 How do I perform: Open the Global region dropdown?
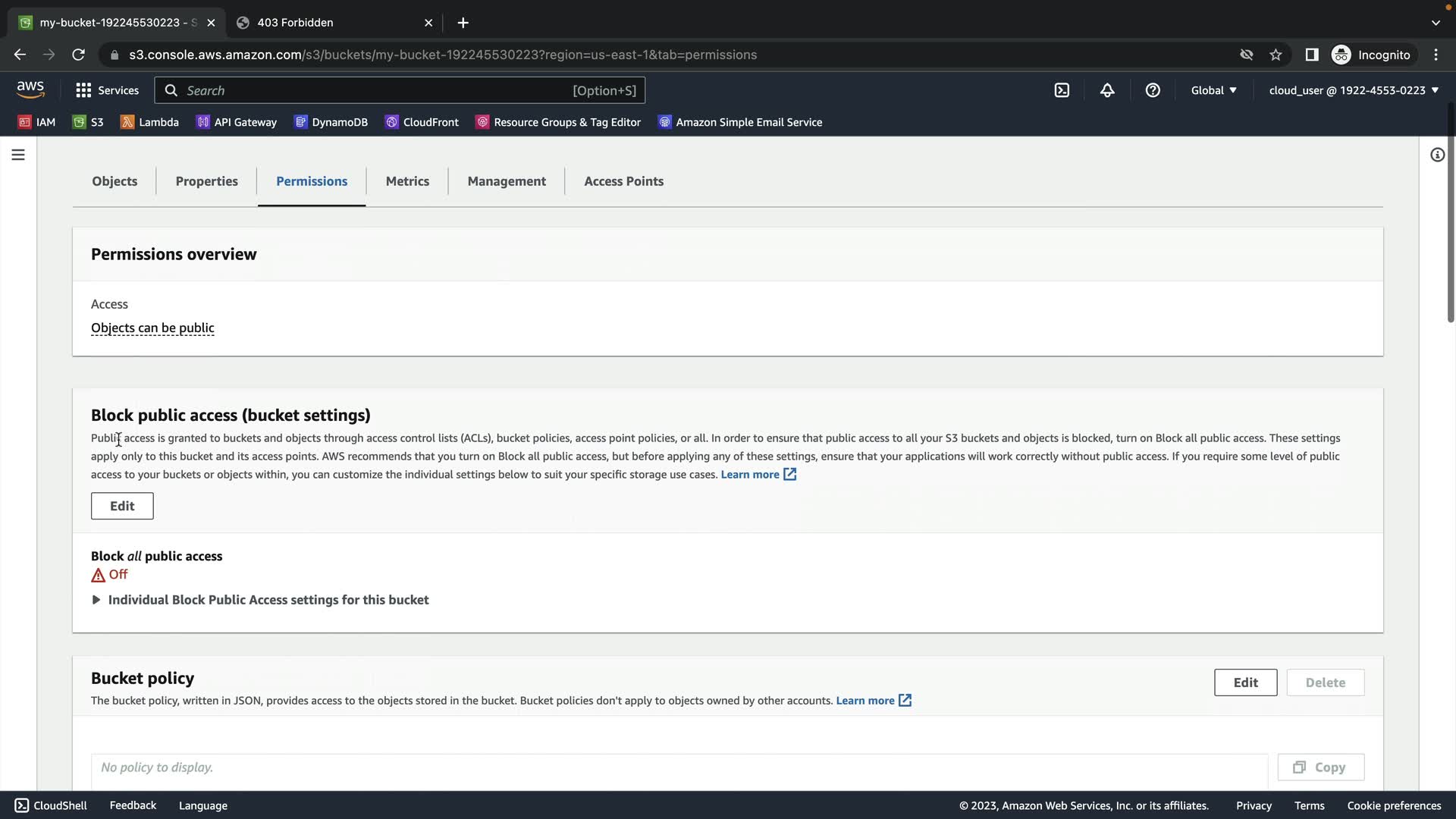[x=1213, y=90]
